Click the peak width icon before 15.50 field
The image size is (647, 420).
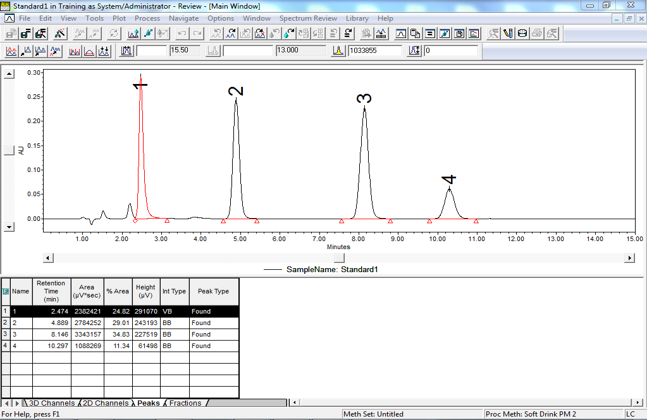pos(126,51)
